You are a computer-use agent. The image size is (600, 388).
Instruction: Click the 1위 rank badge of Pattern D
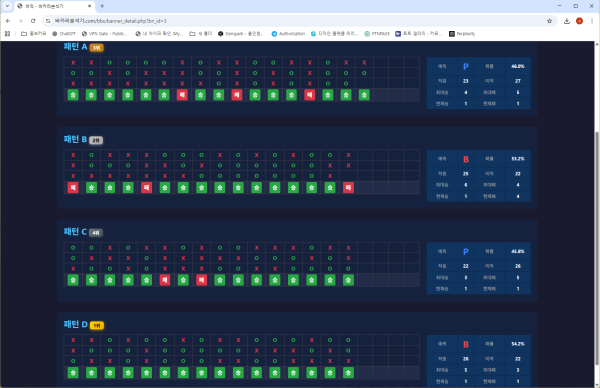97,325
